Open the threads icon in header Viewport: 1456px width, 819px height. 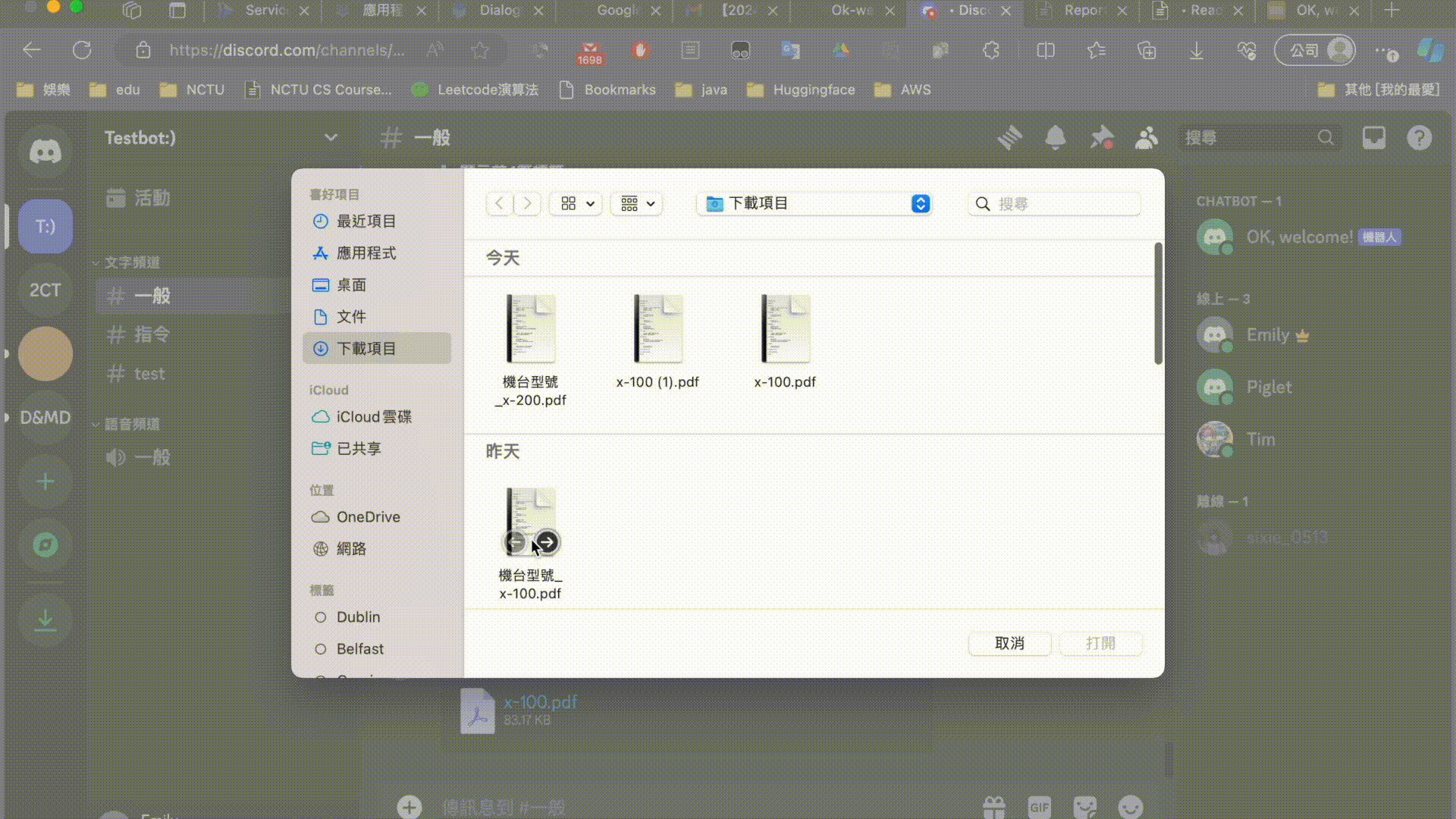point(1009,138)
